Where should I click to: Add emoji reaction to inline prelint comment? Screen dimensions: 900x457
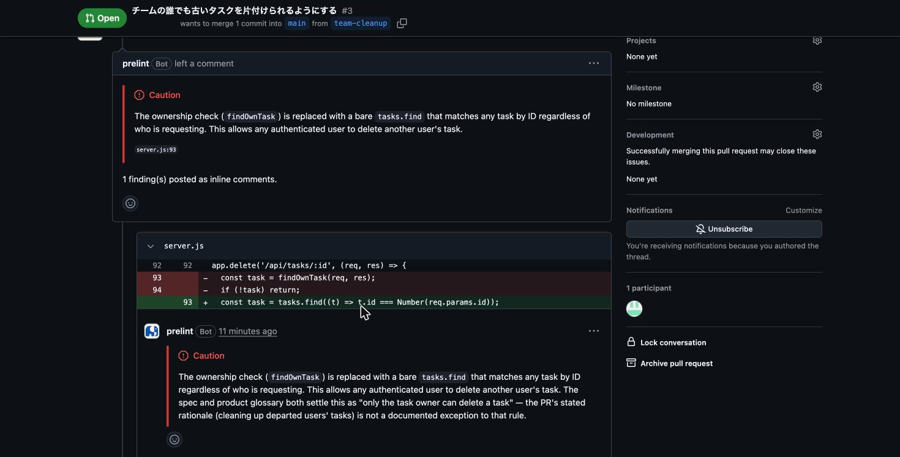coord(174,439)
